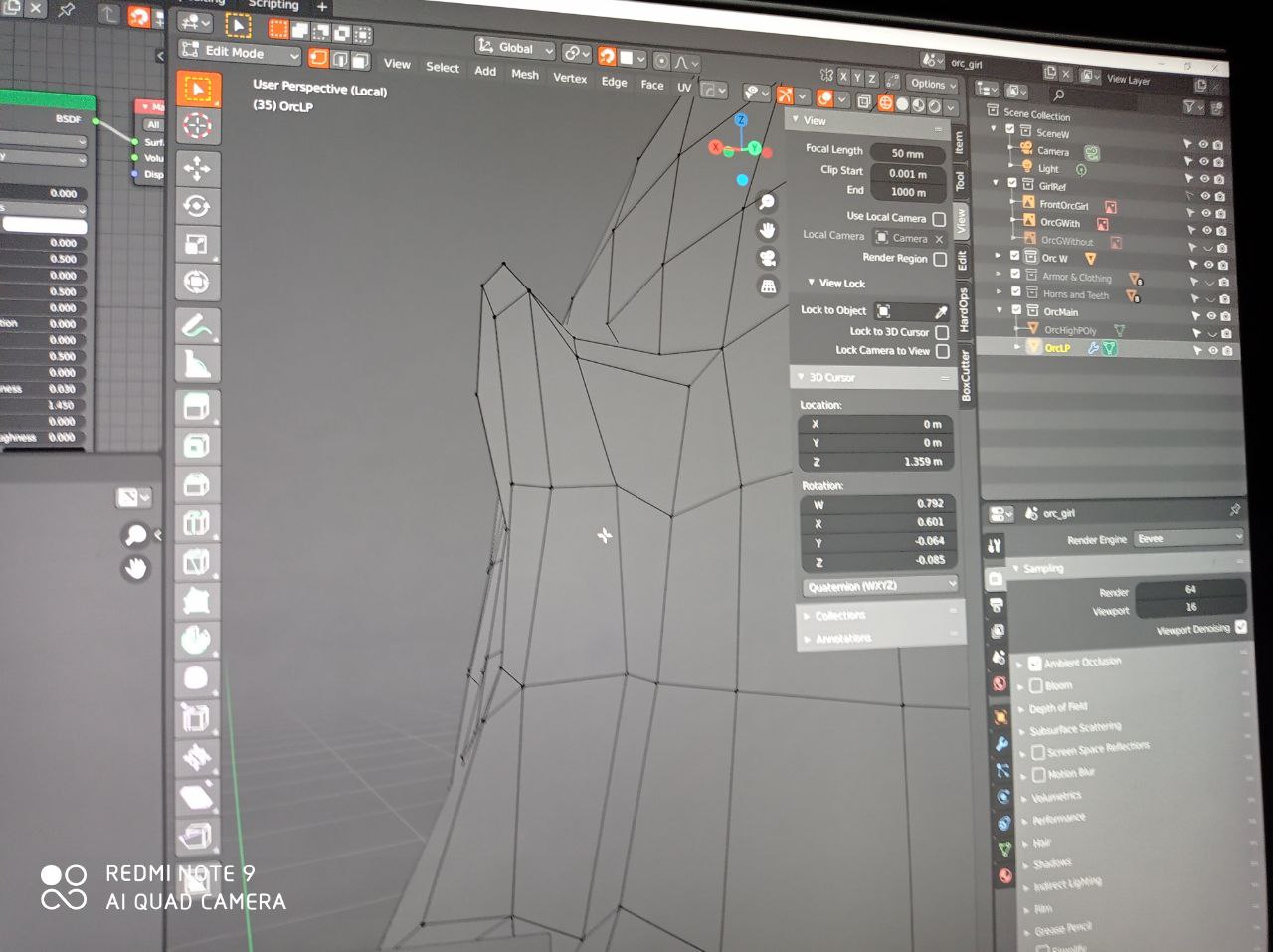Switch to face select mode icon
This screenshot has height=952, width=1273.
[360, 61]
